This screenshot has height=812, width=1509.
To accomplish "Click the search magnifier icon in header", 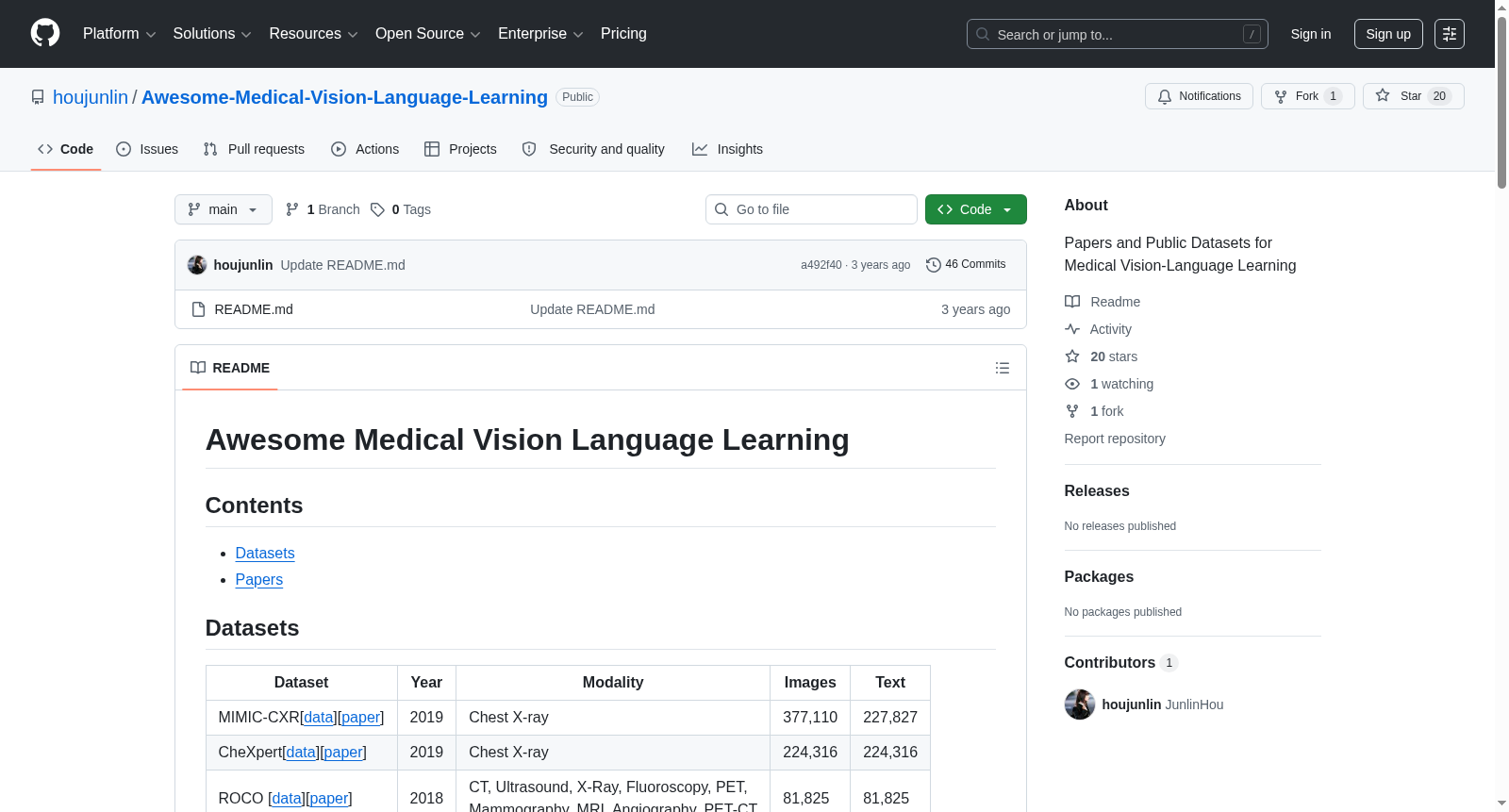I will point(983,34).
